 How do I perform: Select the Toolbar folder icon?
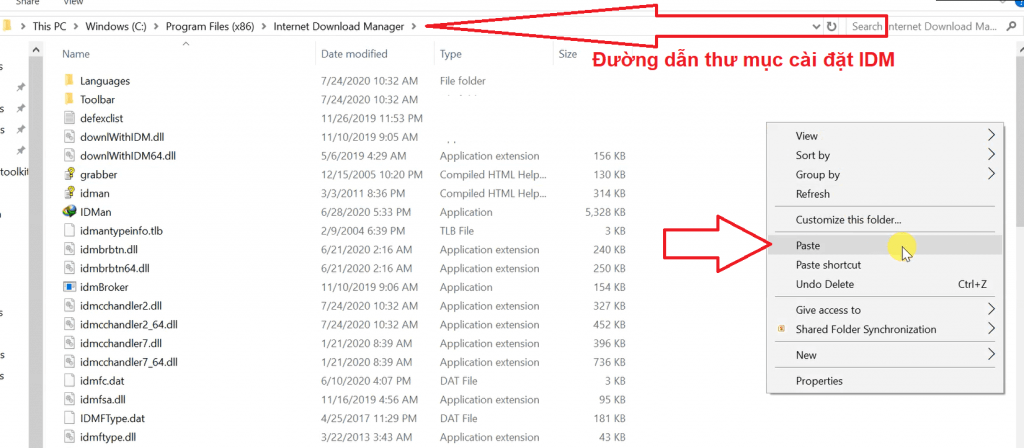69,99
